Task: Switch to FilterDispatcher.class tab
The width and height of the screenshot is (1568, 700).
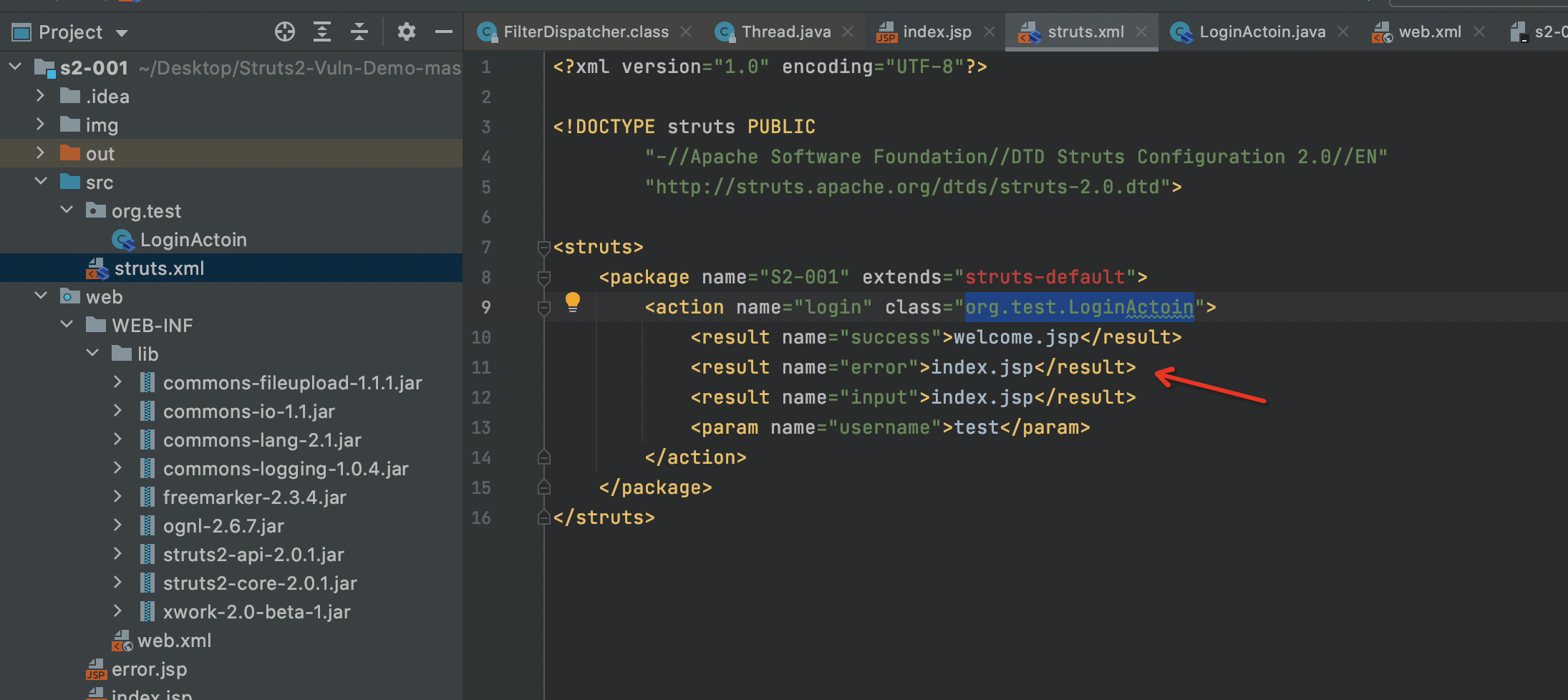Action: [586, 32]
